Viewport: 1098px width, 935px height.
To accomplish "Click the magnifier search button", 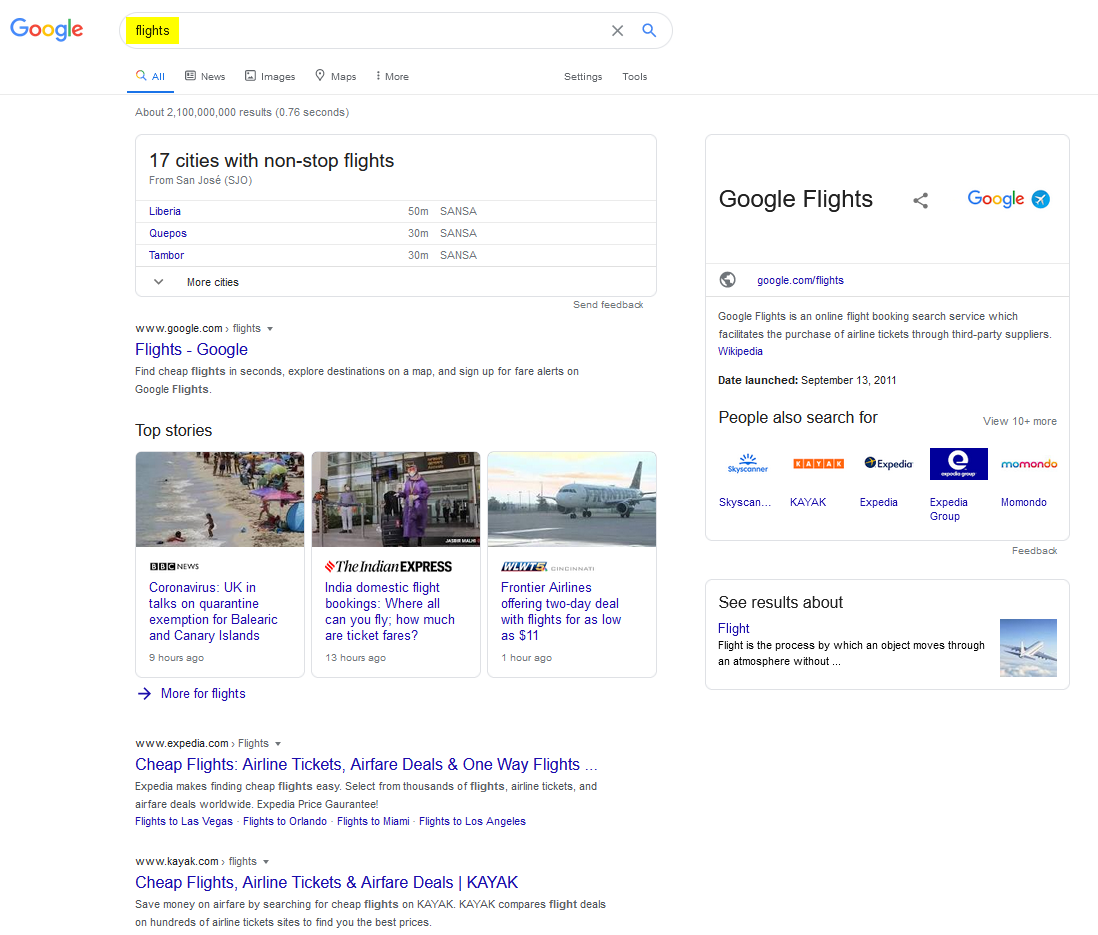I will (649, 31).
